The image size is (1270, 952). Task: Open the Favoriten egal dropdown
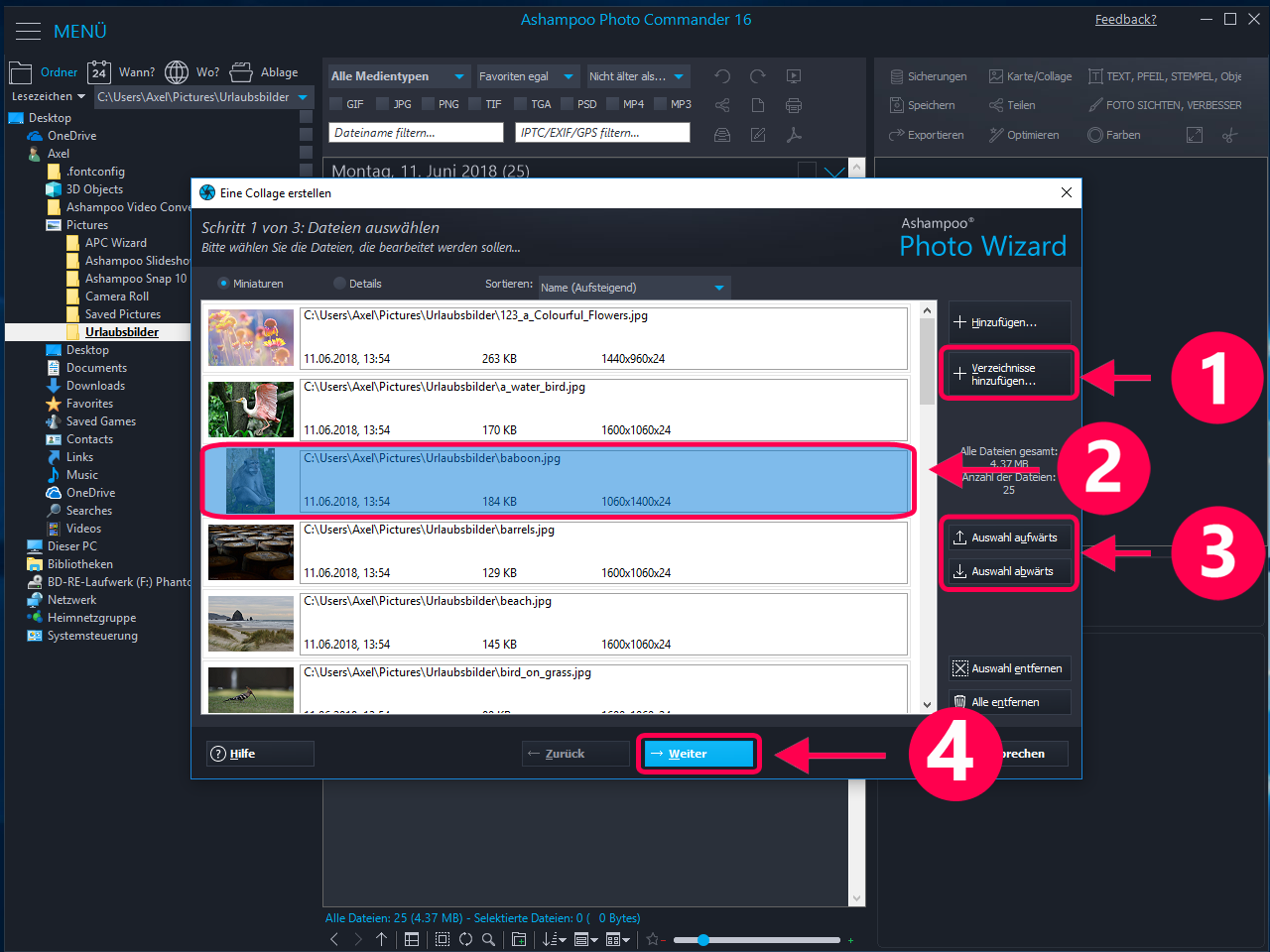click(x=527, y=76)
